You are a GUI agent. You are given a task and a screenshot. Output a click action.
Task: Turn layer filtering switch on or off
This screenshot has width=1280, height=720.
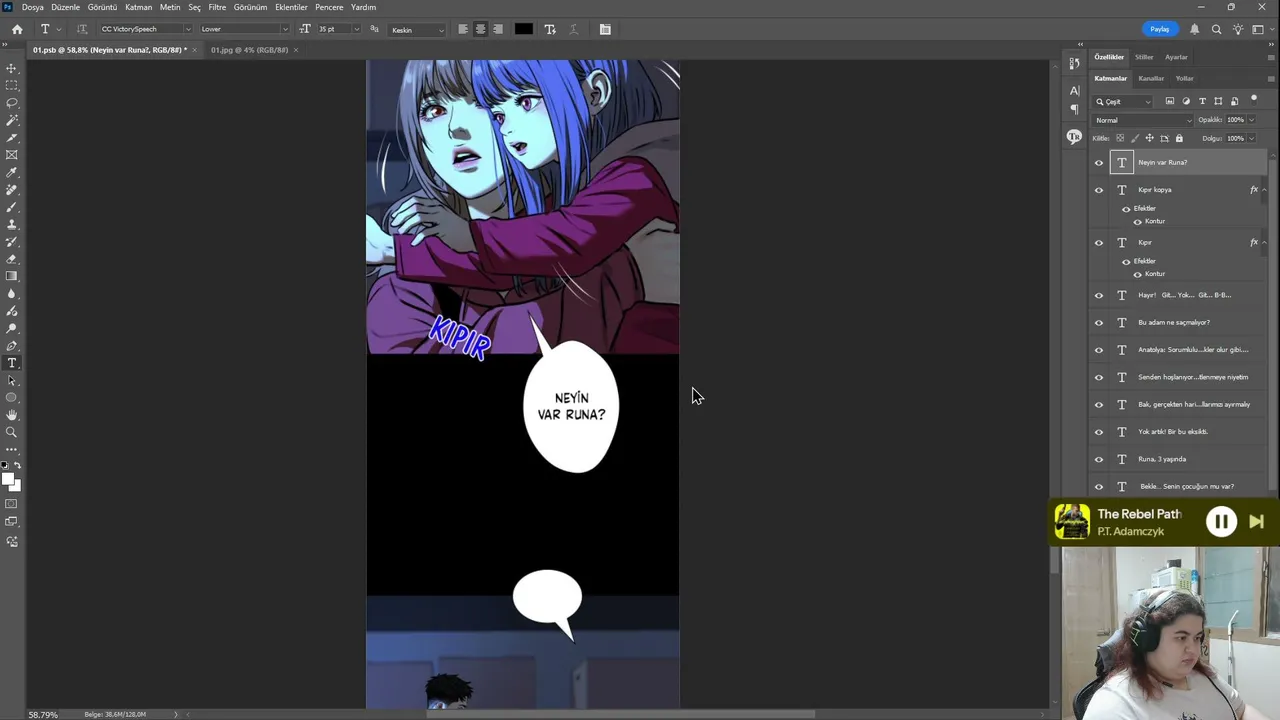point(1254,99)
